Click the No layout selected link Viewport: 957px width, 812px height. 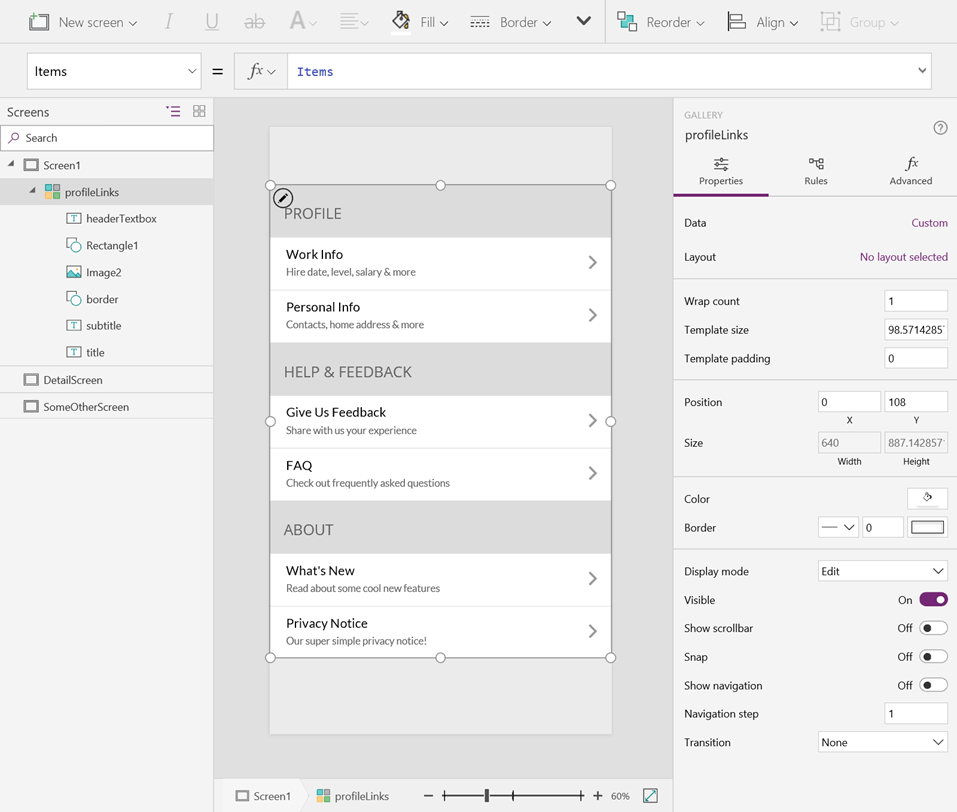click(903, 257)
